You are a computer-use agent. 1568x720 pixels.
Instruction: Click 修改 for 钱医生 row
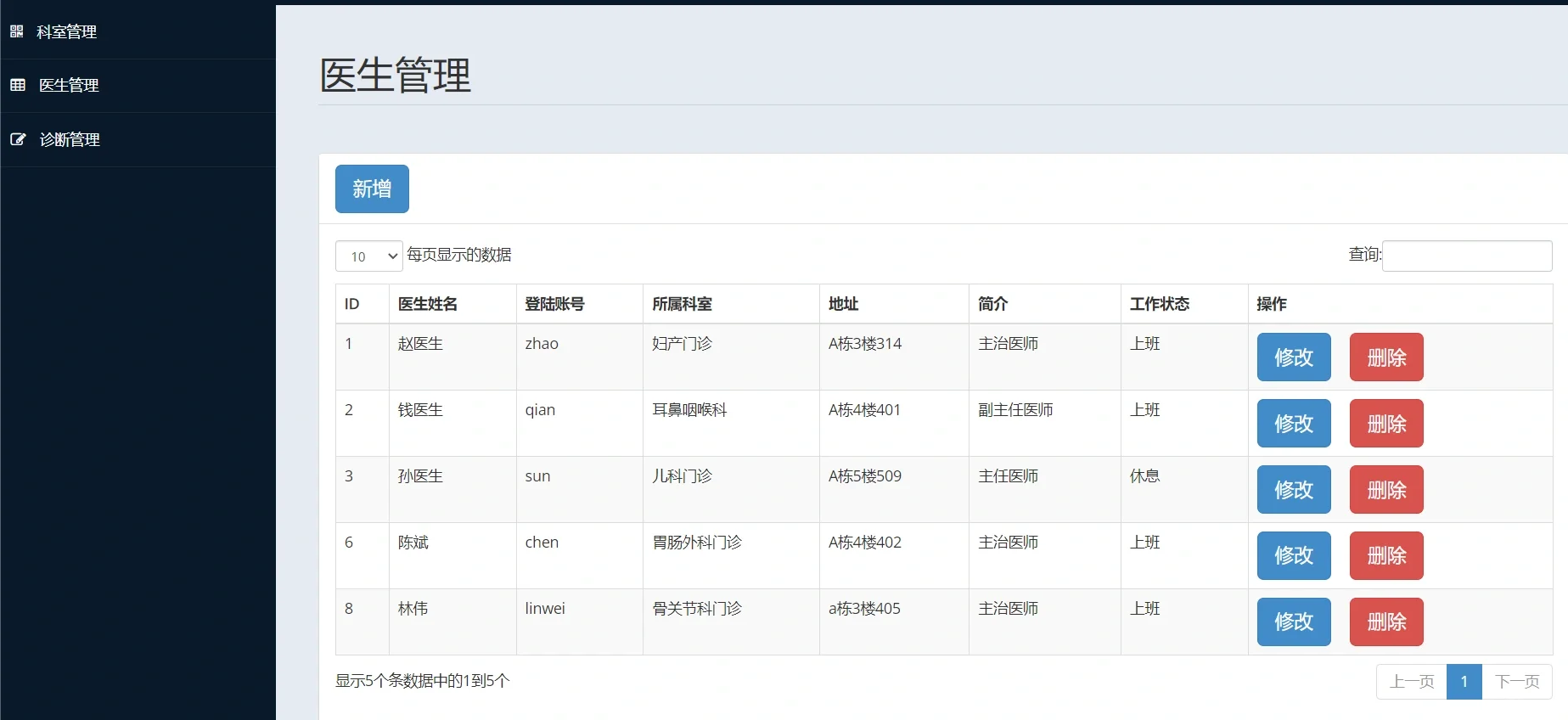[x=1294, y=424]
